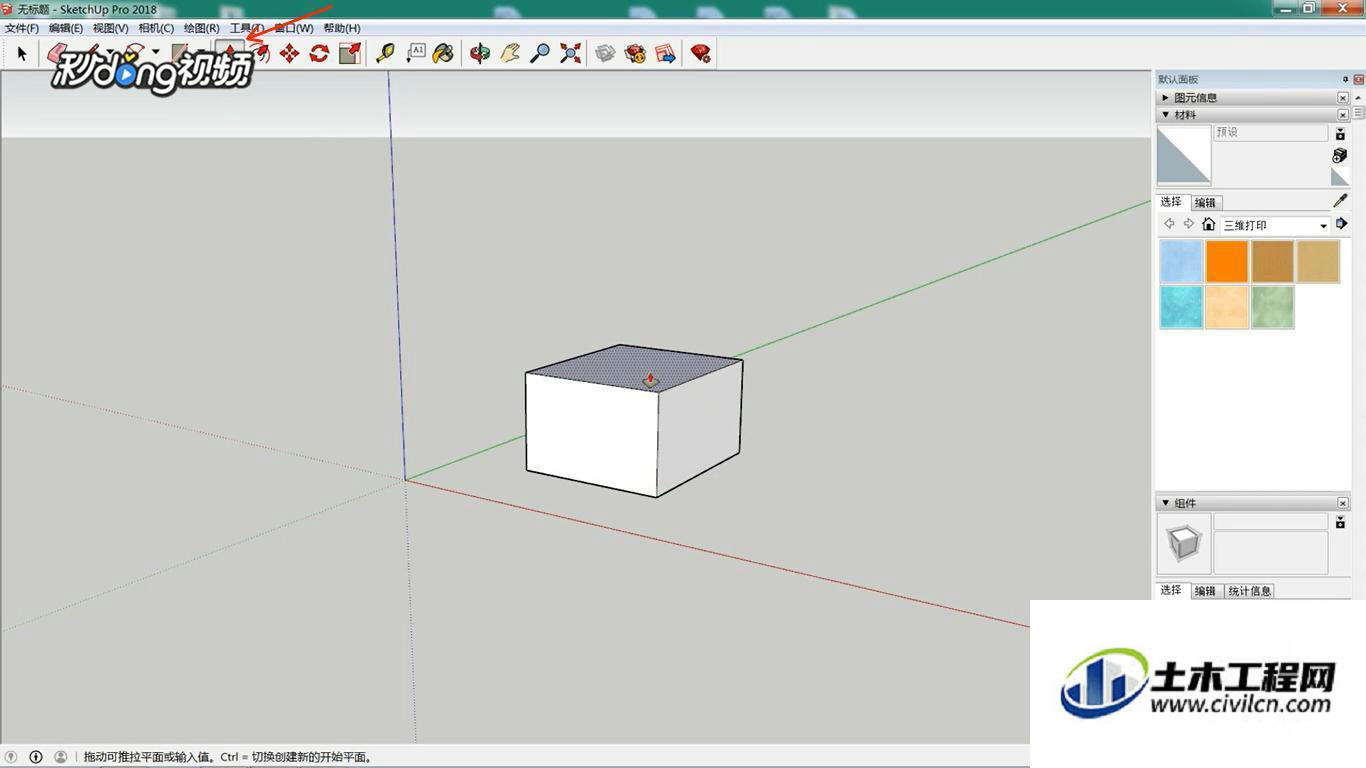Close the 图元信息 panel
Viewport: 1366px width, 768px height.
pos(1343,97)
